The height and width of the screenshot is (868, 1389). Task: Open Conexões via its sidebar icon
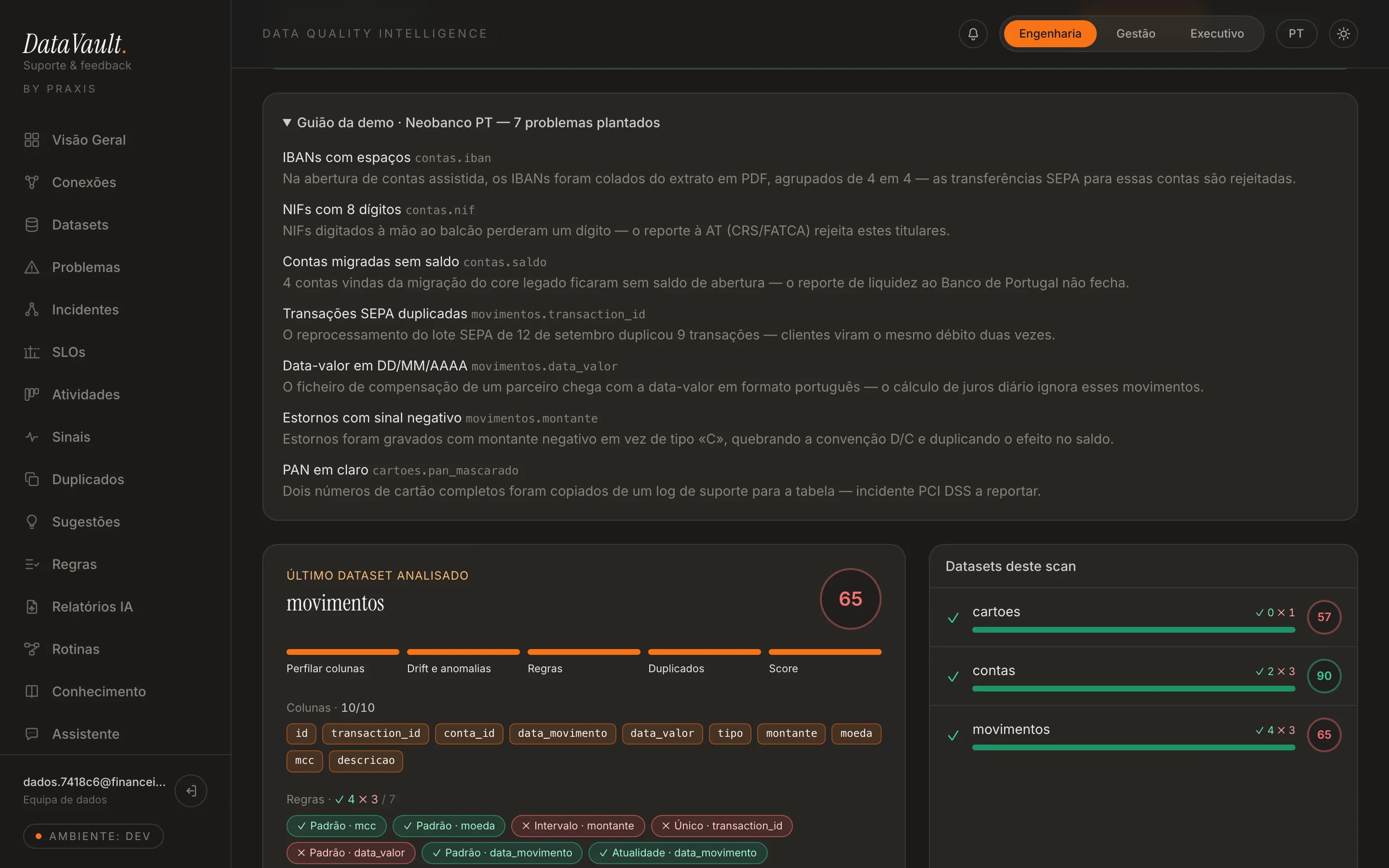point(31,183)
